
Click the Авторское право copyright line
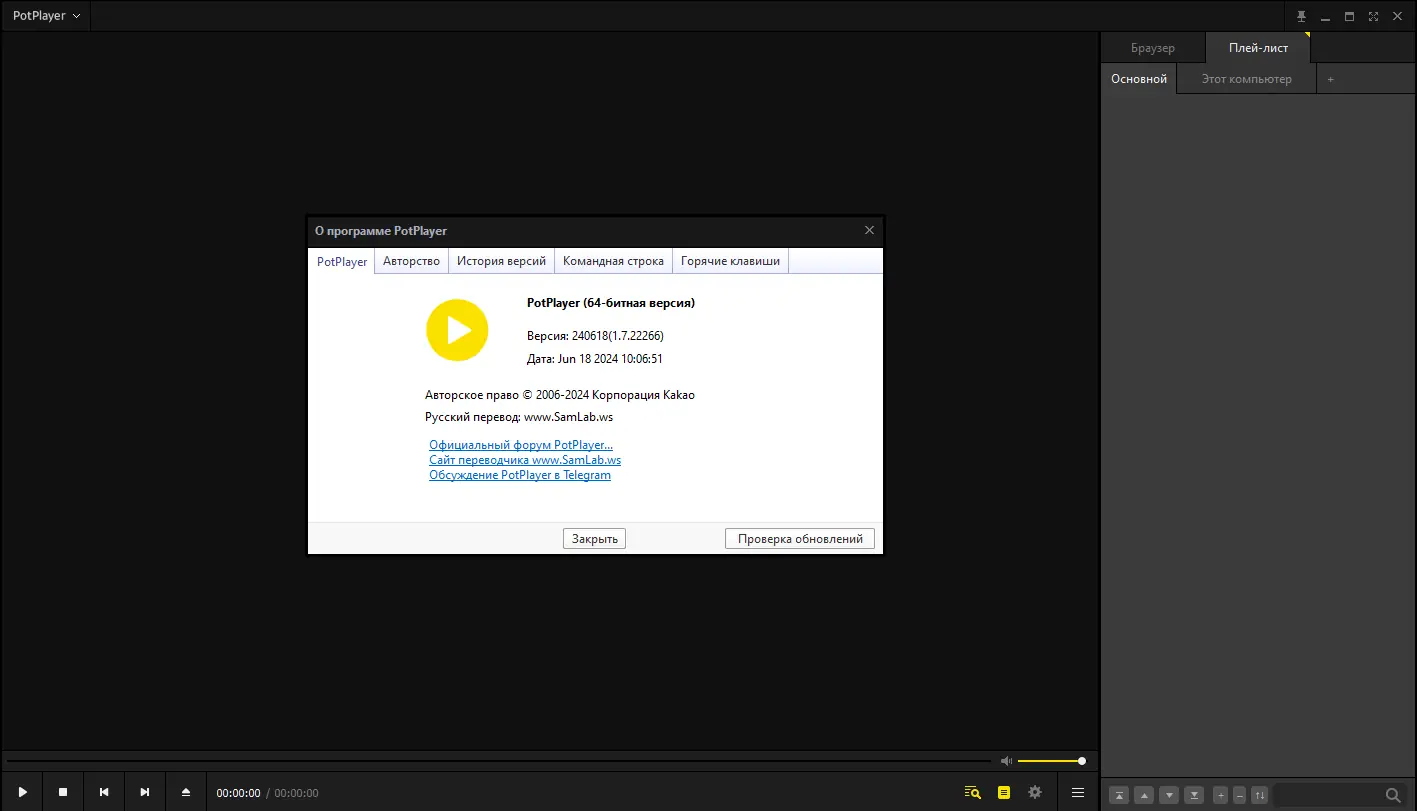560,395
